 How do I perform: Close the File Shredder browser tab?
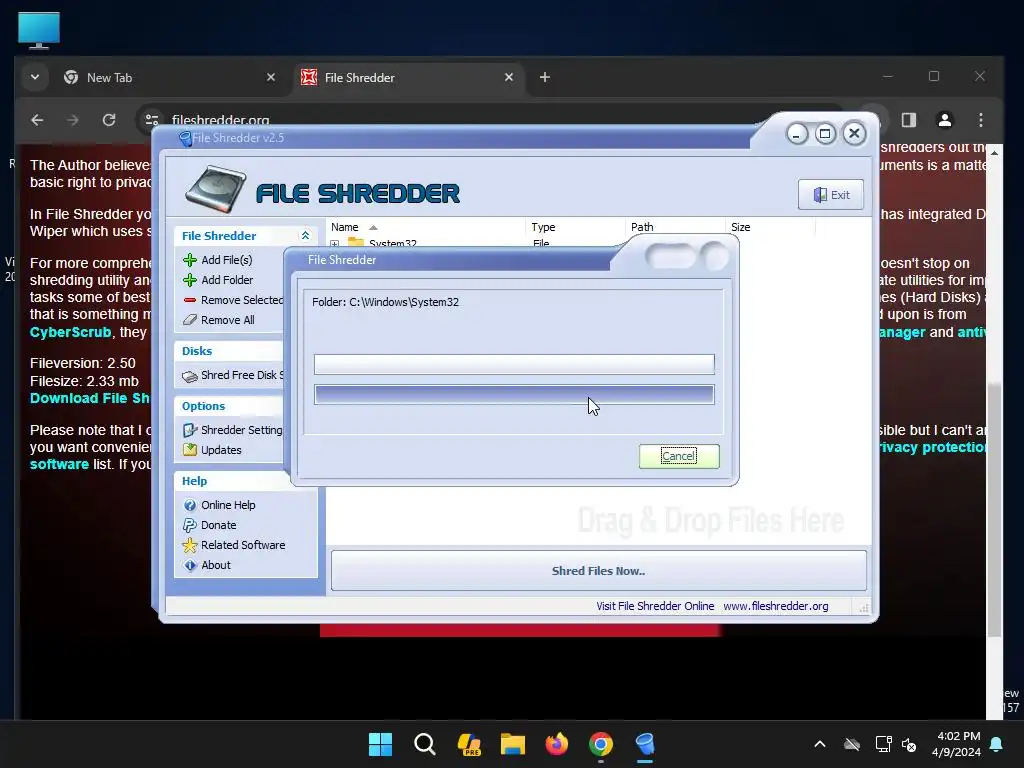pyautogui.click(x=509, y=78)
